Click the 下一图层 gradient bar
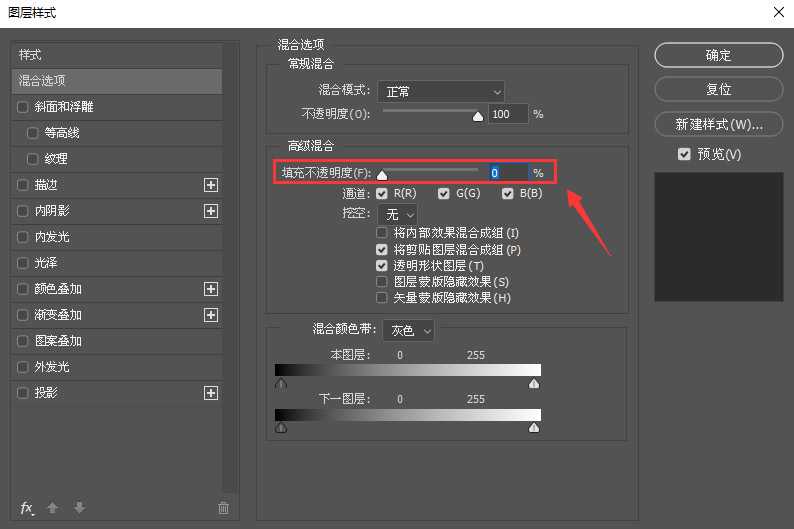The image size is (794, 529). click(408, 415)
